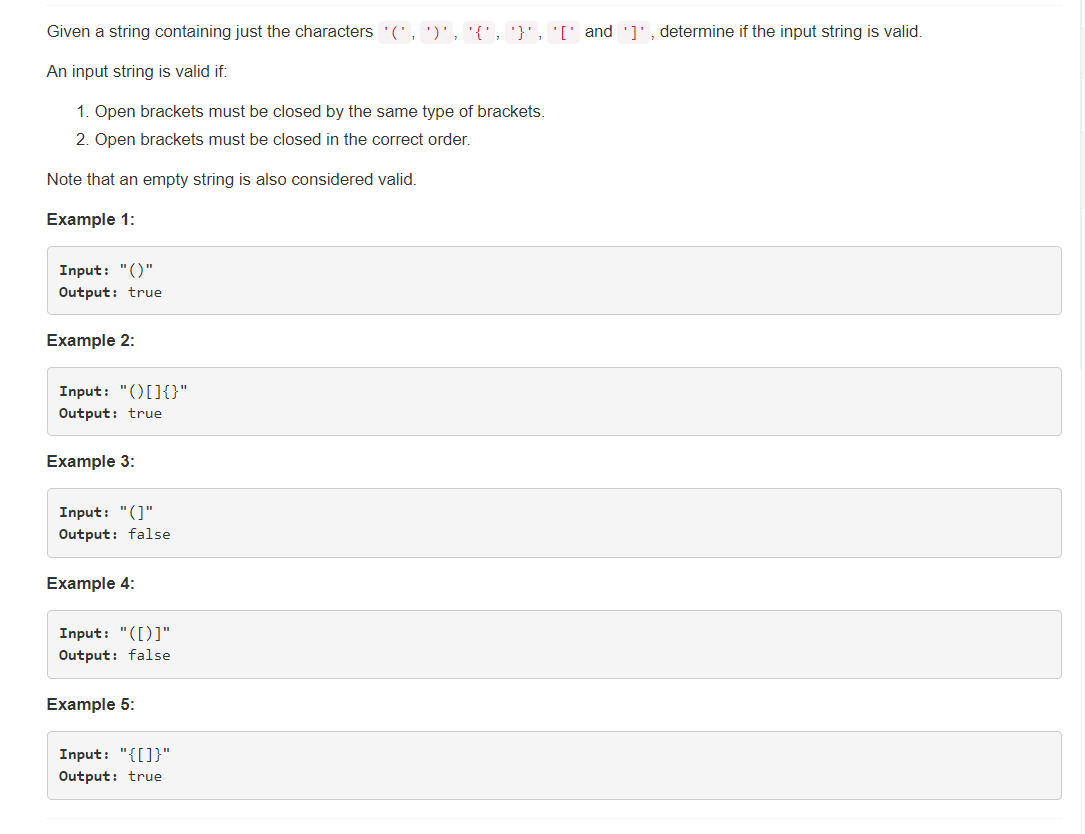This screenshot has height=834, width=1085.
Task: Click the '{' inline code snippet
Action: (479, 33)
